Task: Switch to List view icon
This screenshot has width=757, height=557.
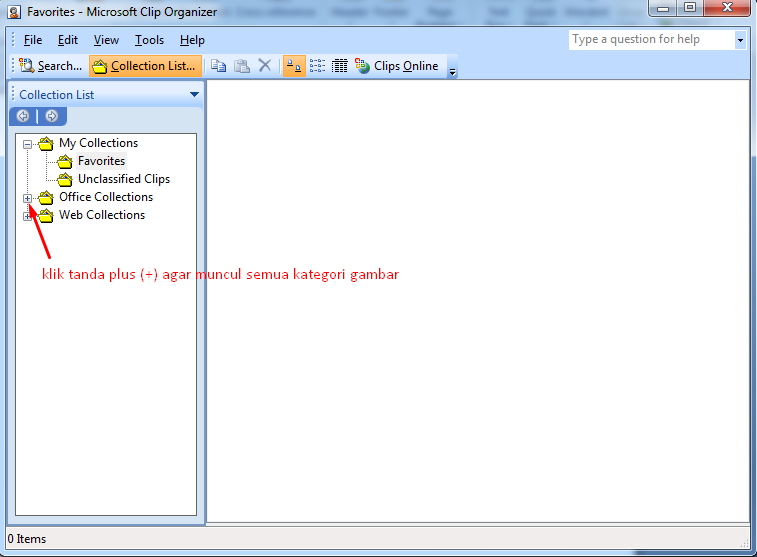Action: point(317,66)
